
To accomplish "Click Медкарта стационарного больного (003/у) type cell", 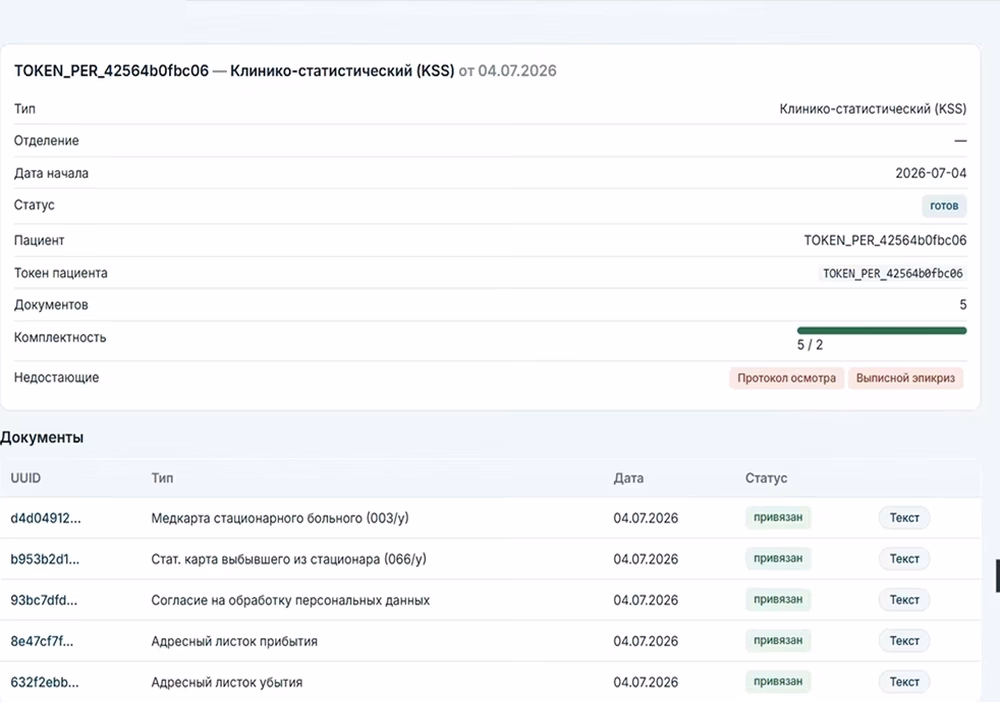I will (x=280, y=518).
